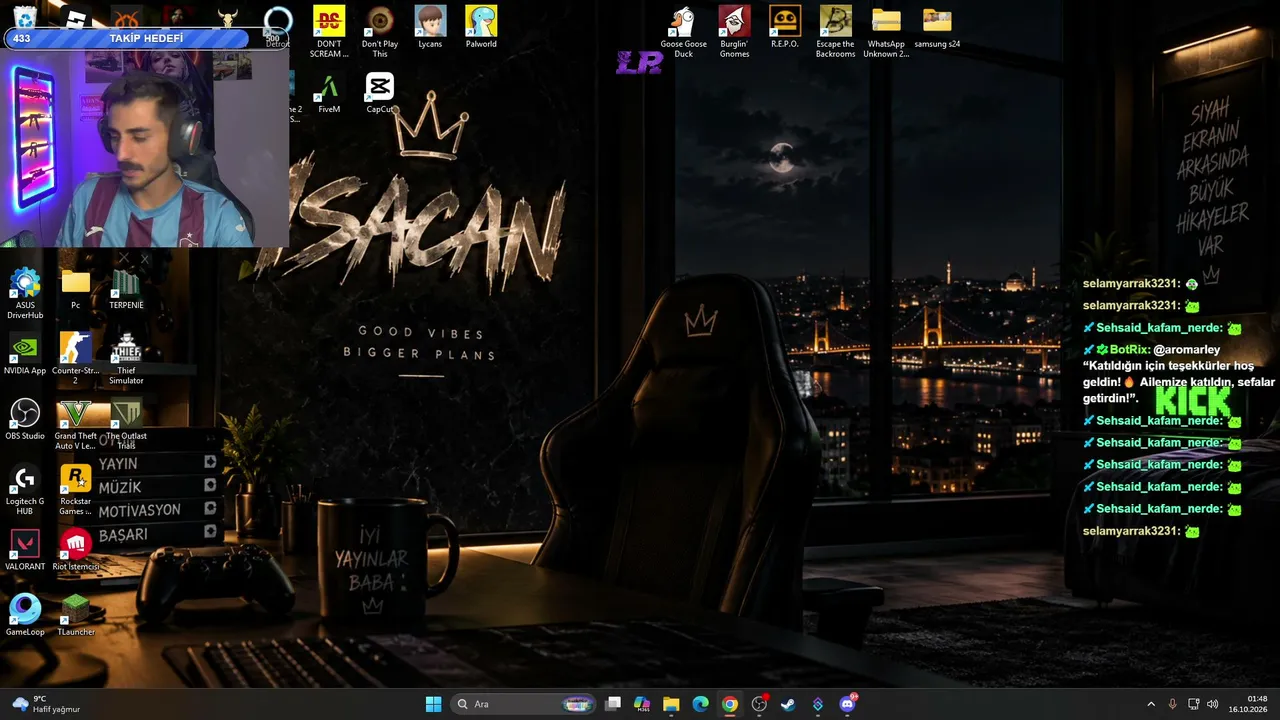Open the samsung s24 folder
Image resolution: width=1280 pixels, height=720 pixels.
tap(937, 27)
